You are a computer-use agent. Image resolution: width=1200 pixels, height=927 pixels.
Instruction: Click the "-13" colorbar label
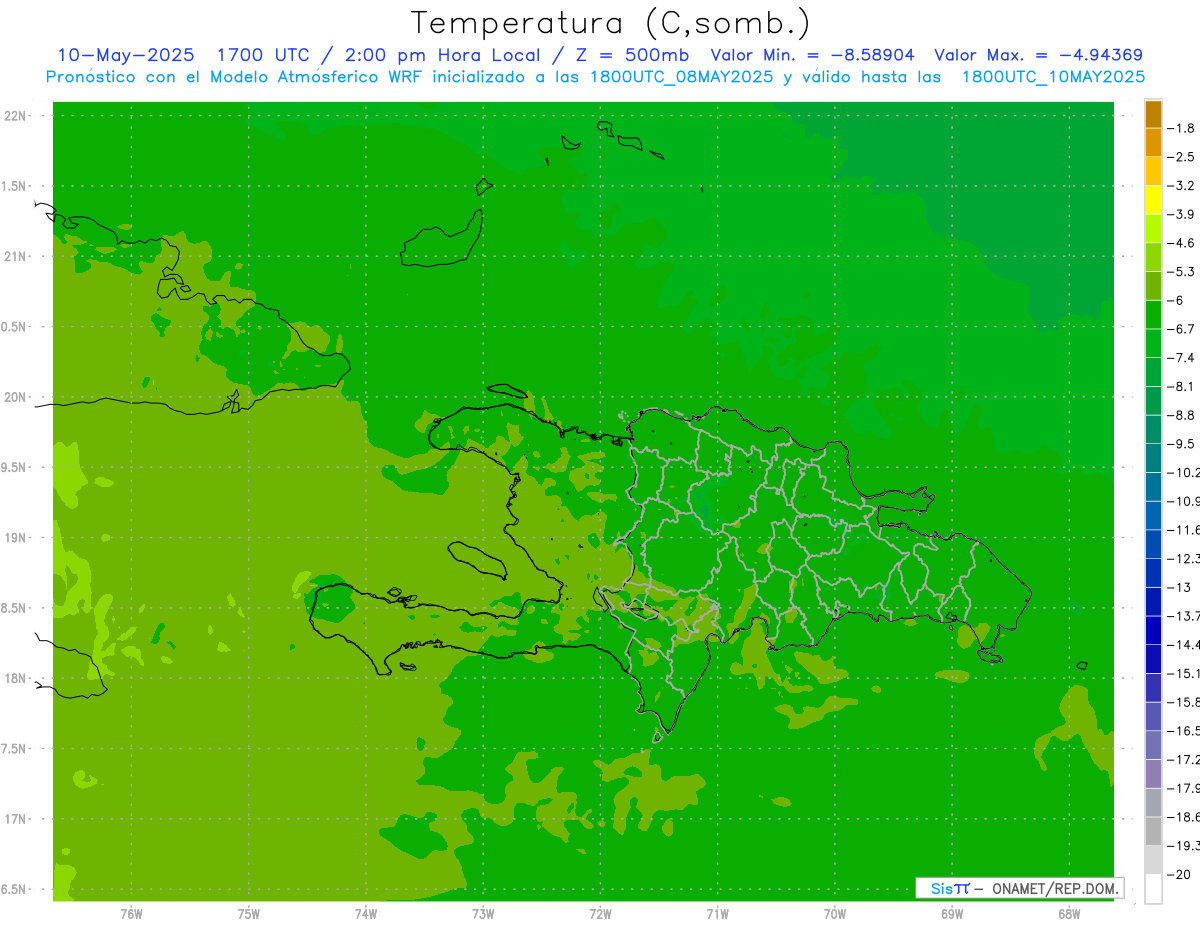click(x=1178, y=587)
